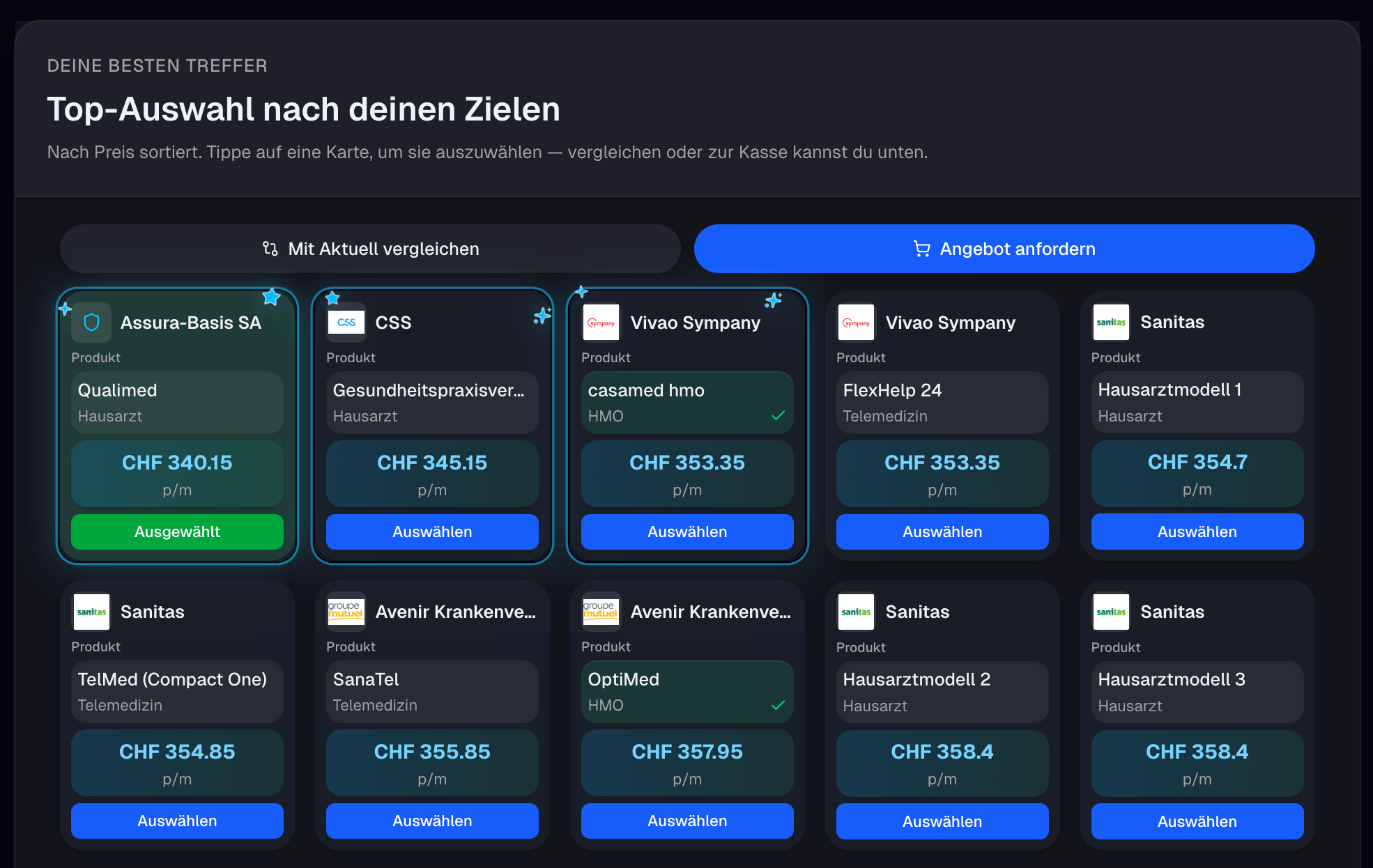Click Angebot anfordern button
The width and height of the screenshot is (1373, 868).
click(1004, 249)
